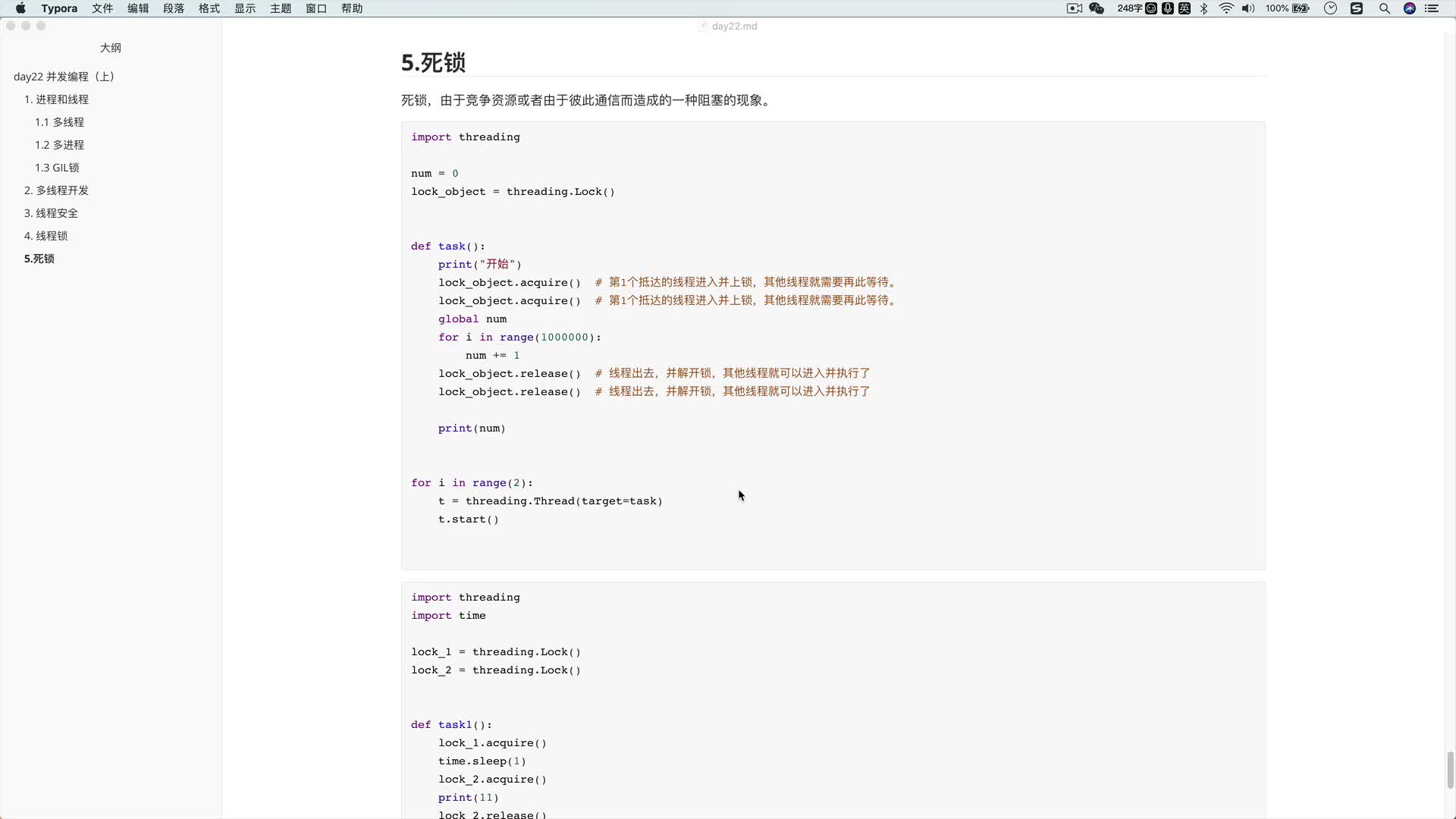The height and width of the screenshot is (819, 1456).
Task: Open the Apple menu
Action: coord(20,8)
